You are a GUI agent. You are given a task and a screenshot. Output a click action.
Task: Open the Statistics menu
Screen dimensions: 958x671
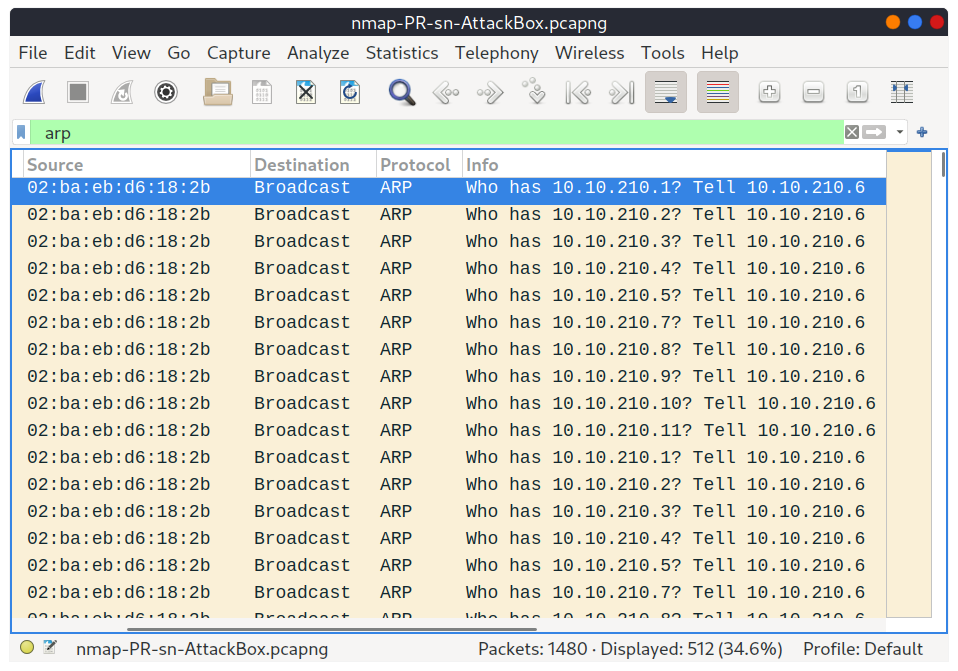click(x=401, y=53)
